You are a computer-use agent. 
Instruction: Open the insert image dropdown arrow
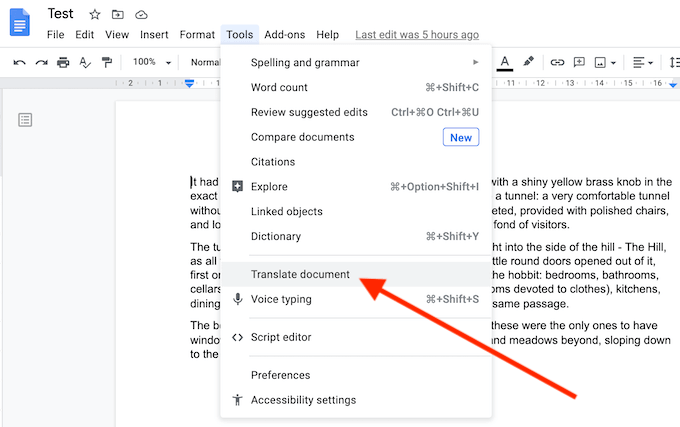coord(613,63)
